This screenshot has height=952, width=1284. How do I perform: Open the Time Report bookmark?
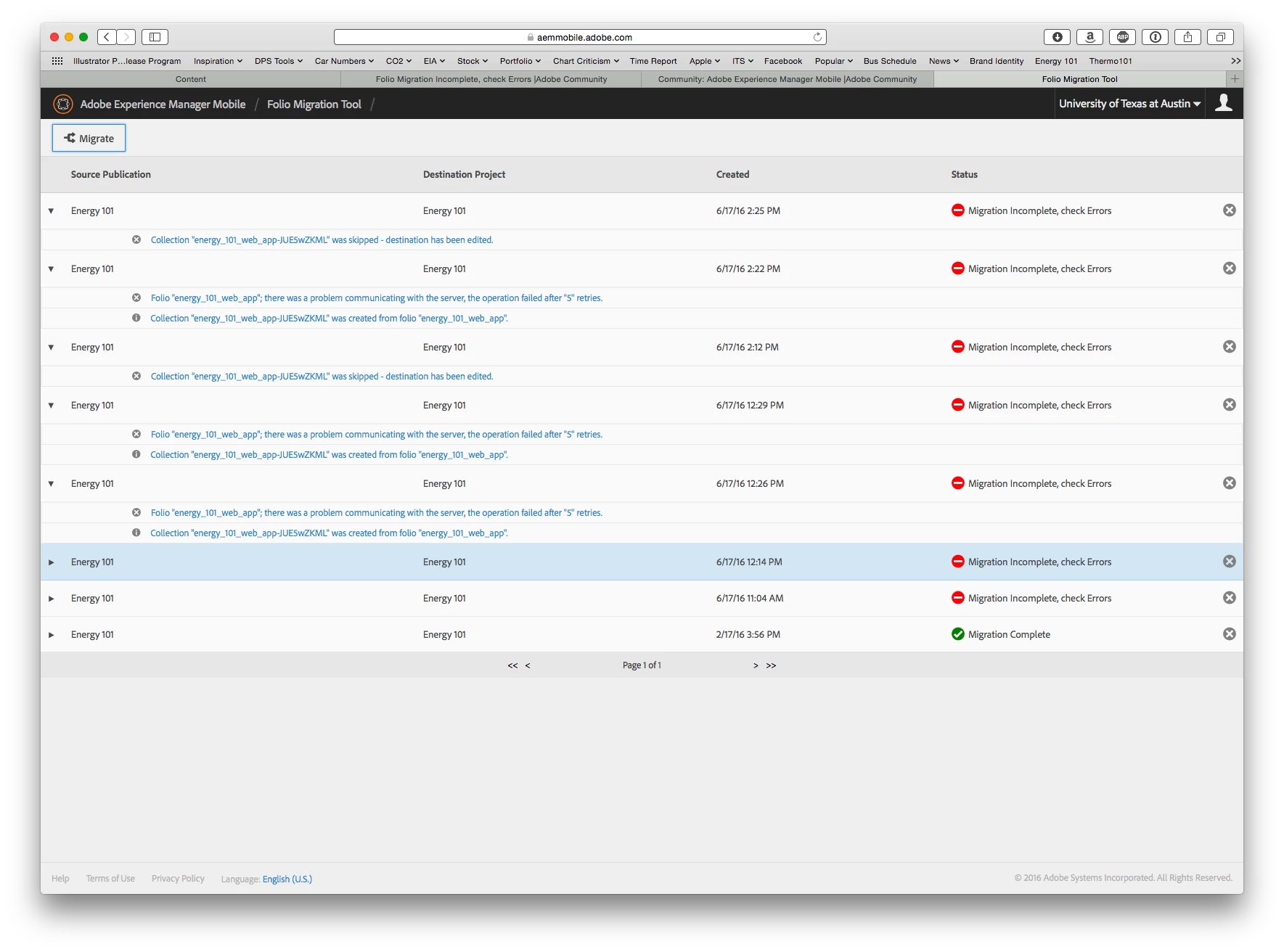click(653, 61)
